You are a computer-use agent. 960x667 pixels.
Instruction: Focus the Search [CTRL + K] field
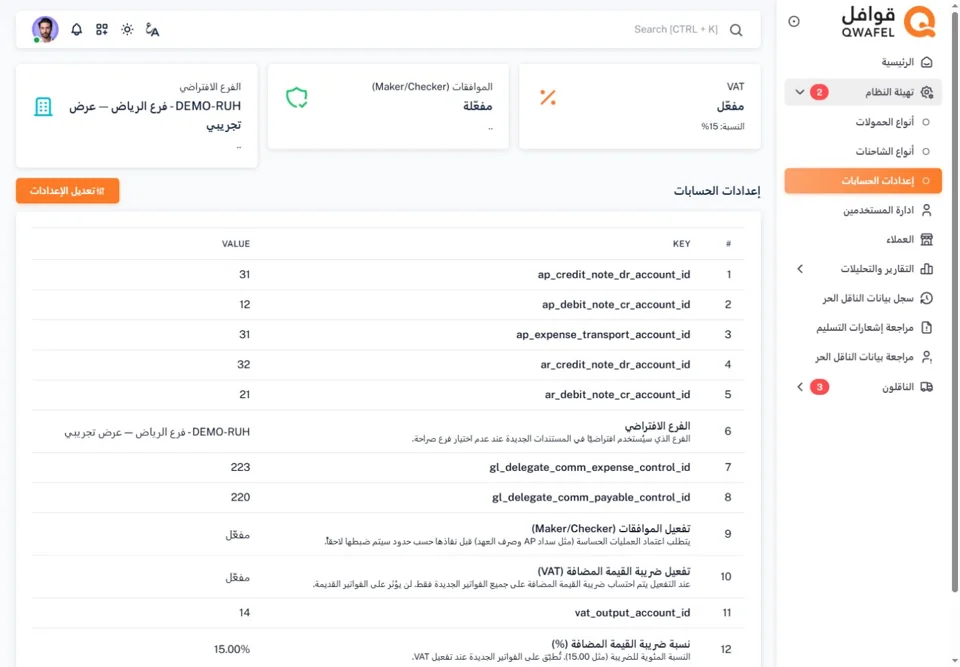[675, 29]
